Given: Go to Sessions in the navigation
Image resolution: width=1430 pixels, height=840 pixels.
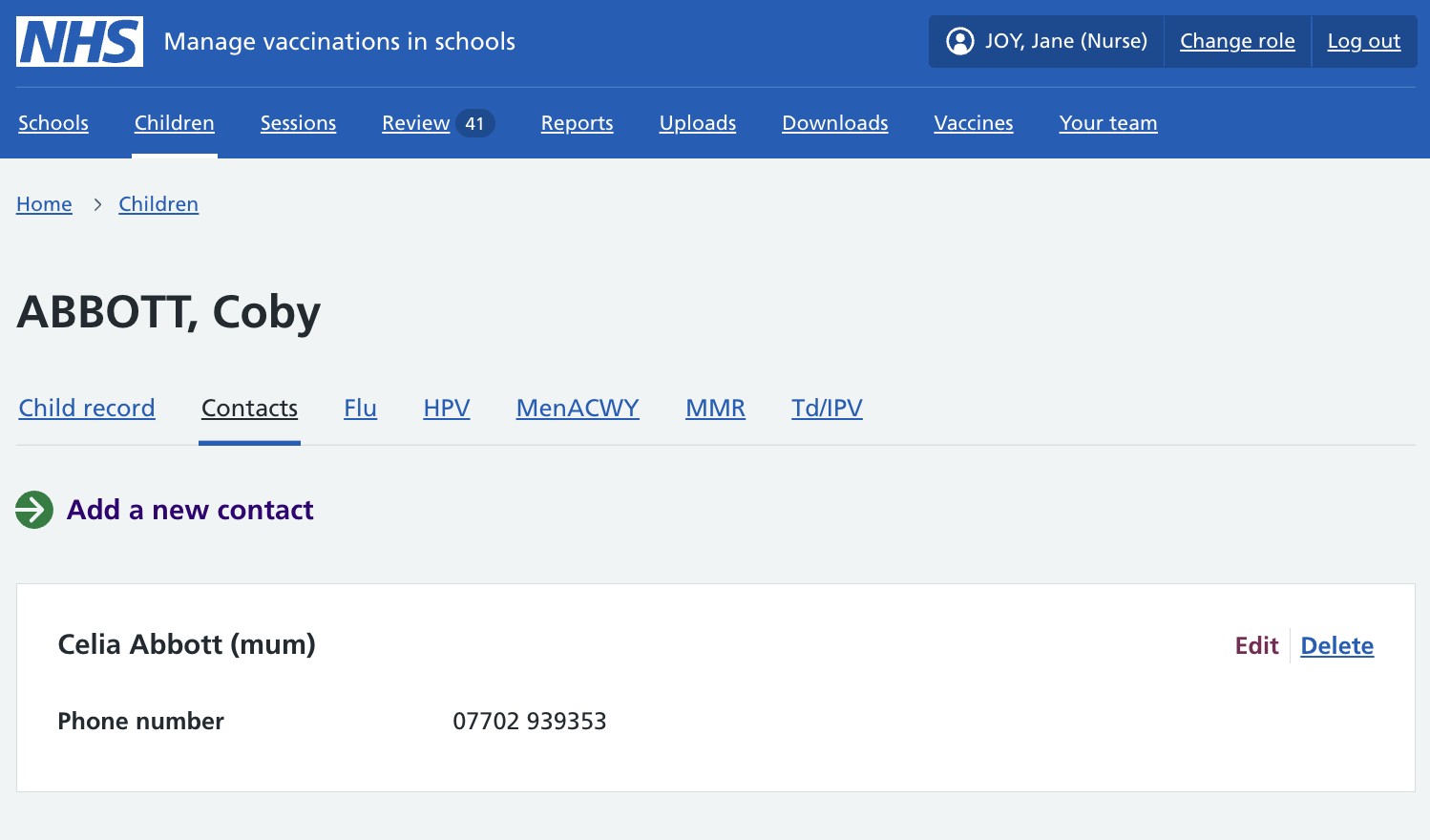Looking at the screenshot, I should (298, 123).
